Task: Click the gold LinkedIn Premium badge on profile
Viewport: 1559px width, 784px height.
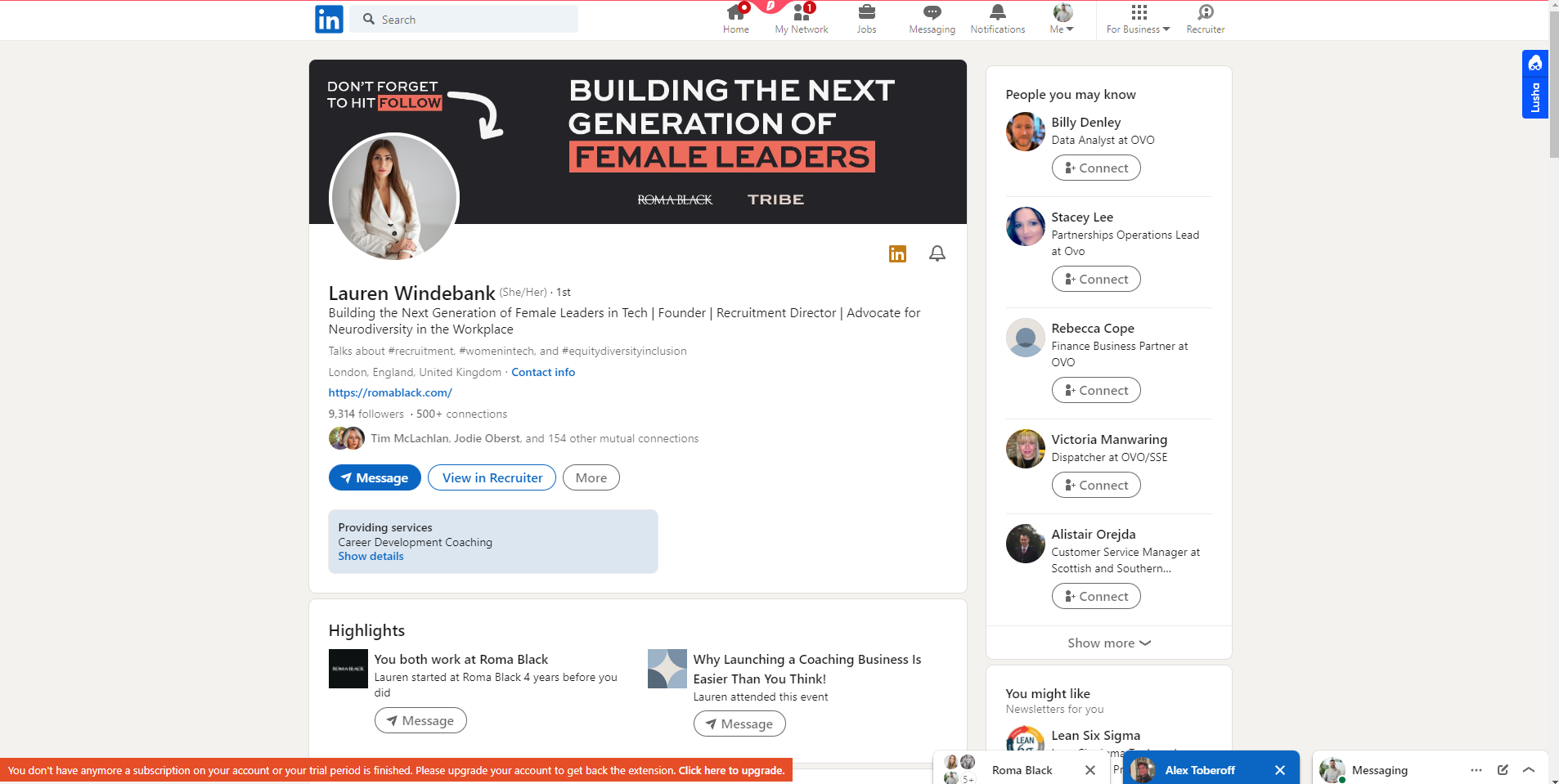Action: click(897, 254)
